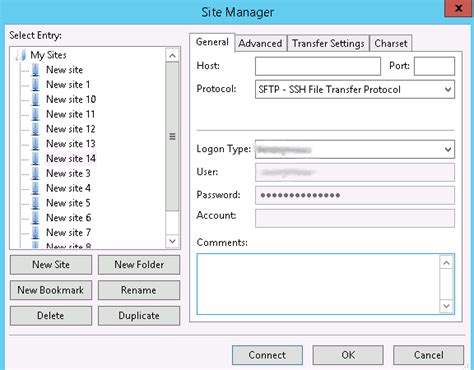474x370 pixels.
Task: Click the Comments scroll up arrow
Action: pyautogui.click(x=447, y=263)
